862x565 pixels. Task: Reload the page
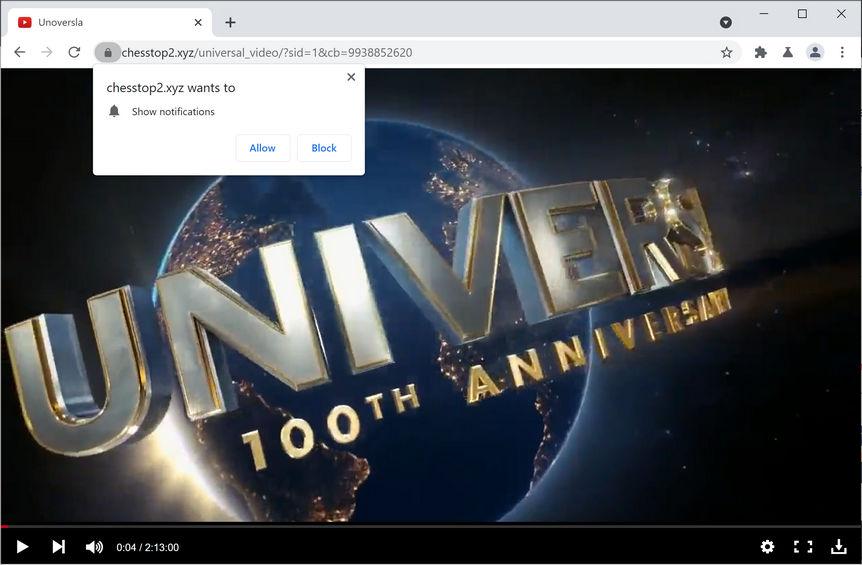[74, 52]
